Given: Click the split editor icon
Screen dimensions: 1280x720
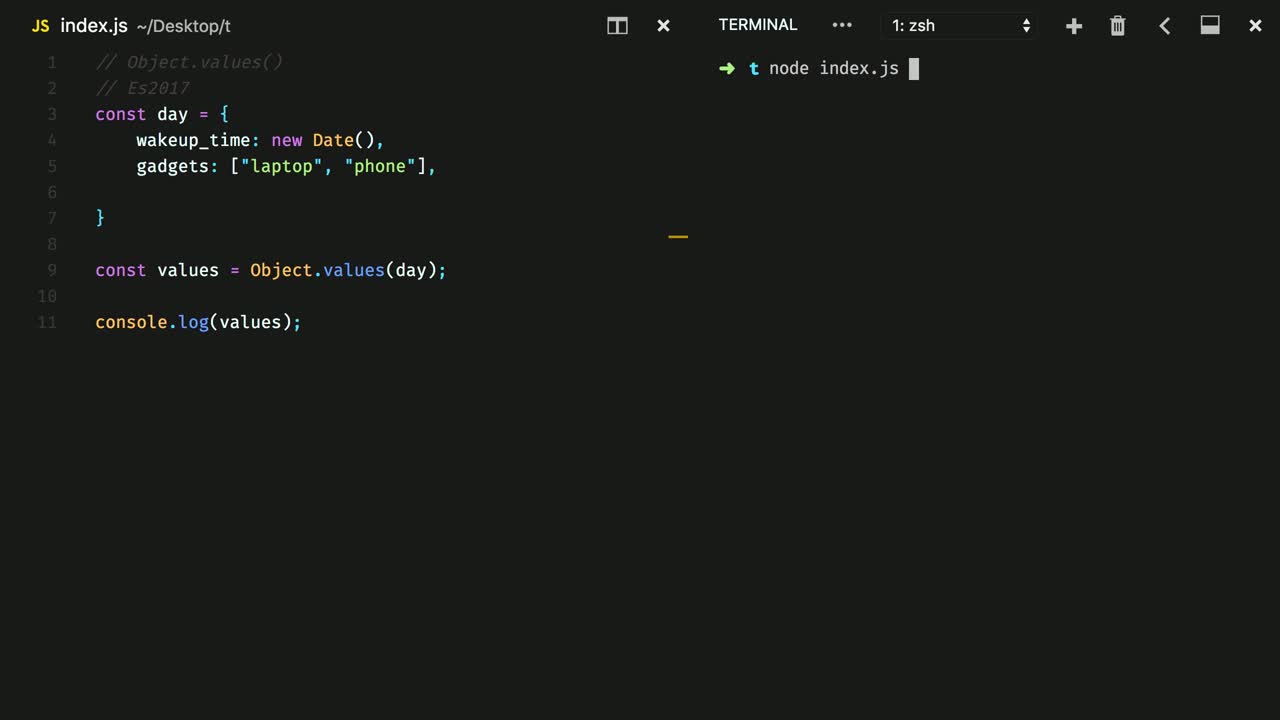Looking at the screenshot, I should coord(617,26).
